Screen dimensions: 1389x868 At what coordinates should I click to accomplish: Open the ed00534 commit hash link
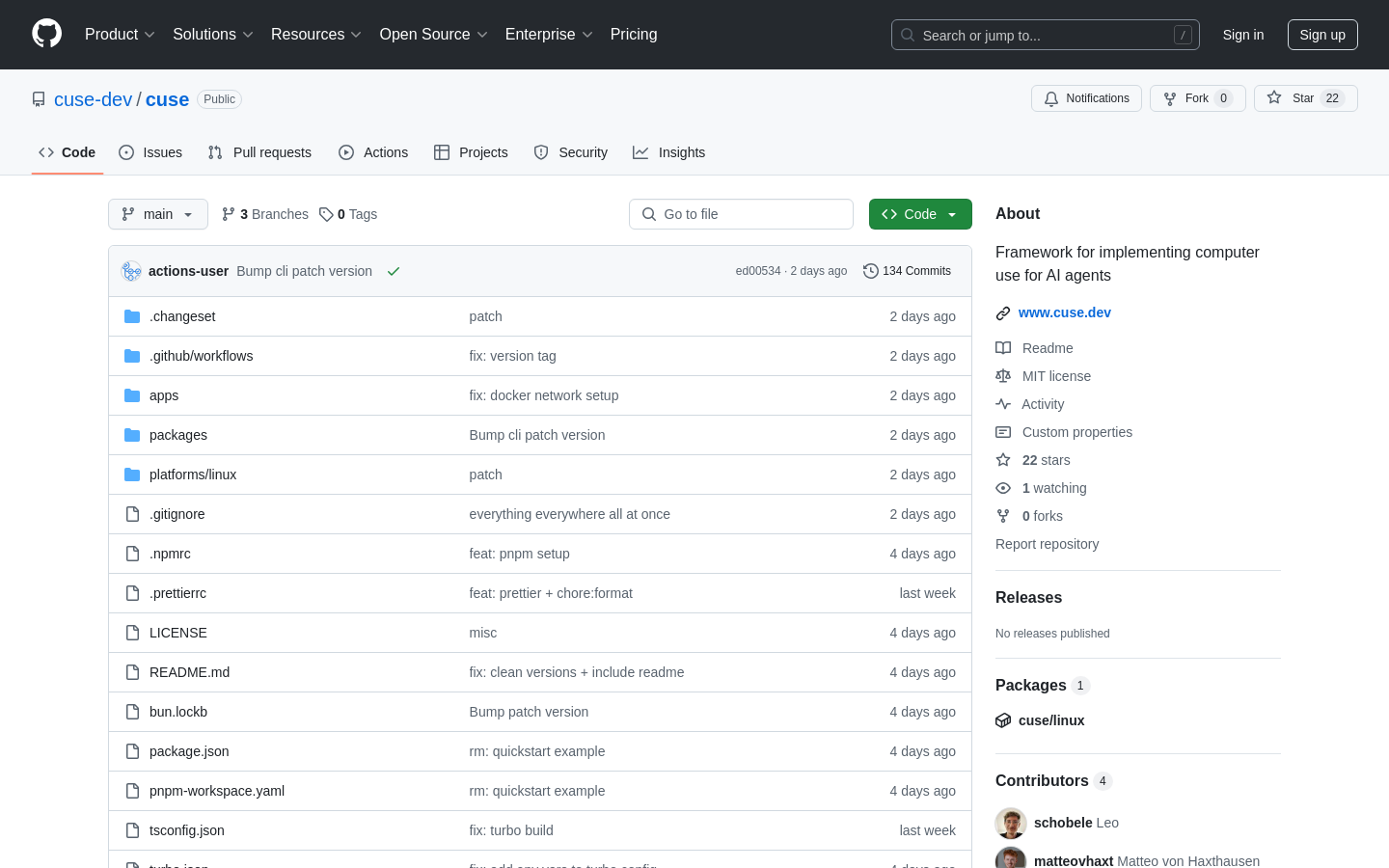(758, 271)
